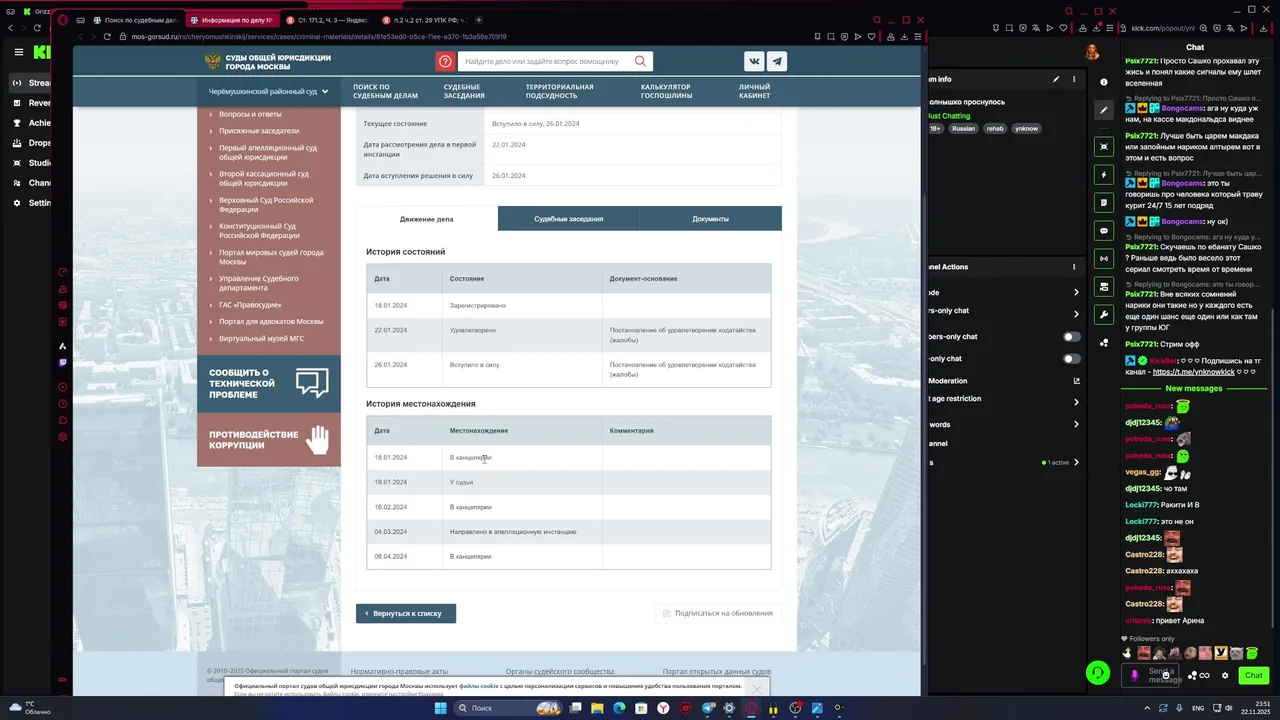Switch to the 'Судебные заседания' tab
The height and width of the screenshot is (720, 1280).
tap(568, 219)
